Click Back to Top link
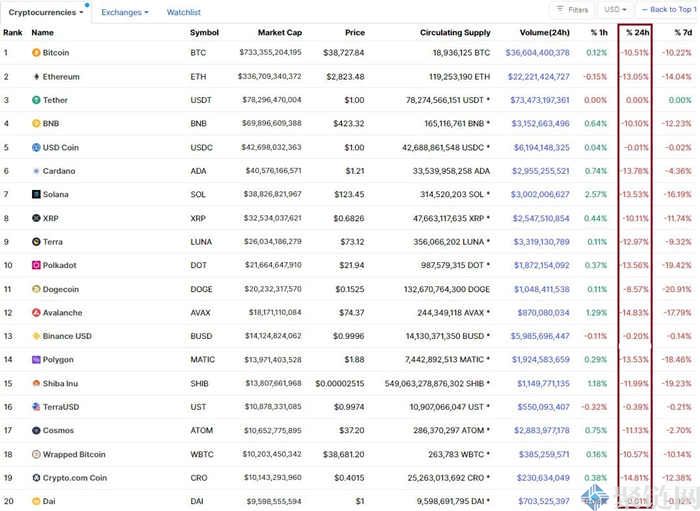Image resolution: width=700 pixels, height=511 pixels. (669, 10)
